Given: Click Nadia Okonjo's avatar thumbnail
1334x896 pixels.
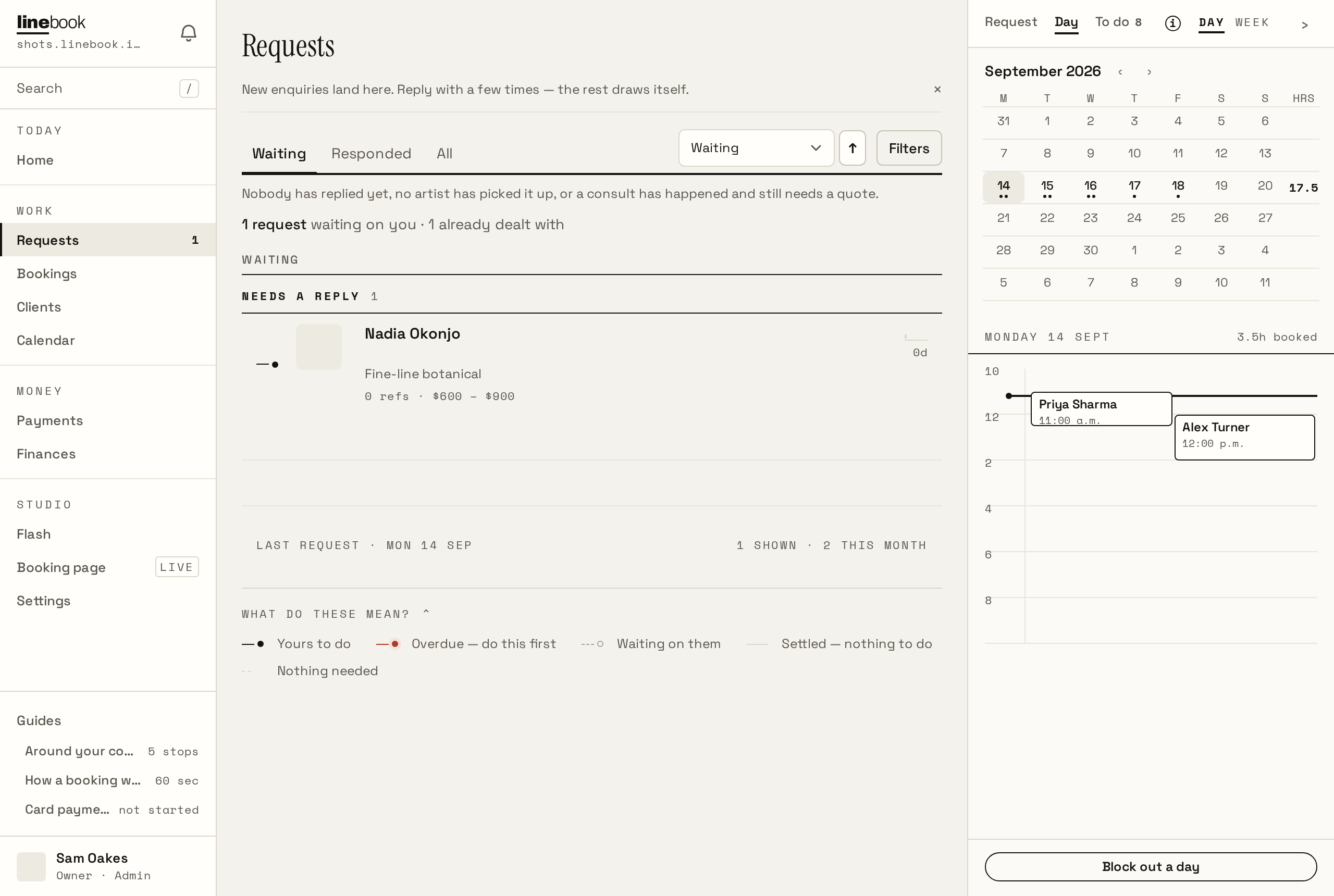Looking at the screenshot, I should pyautogui.click(x=319, y=347).
